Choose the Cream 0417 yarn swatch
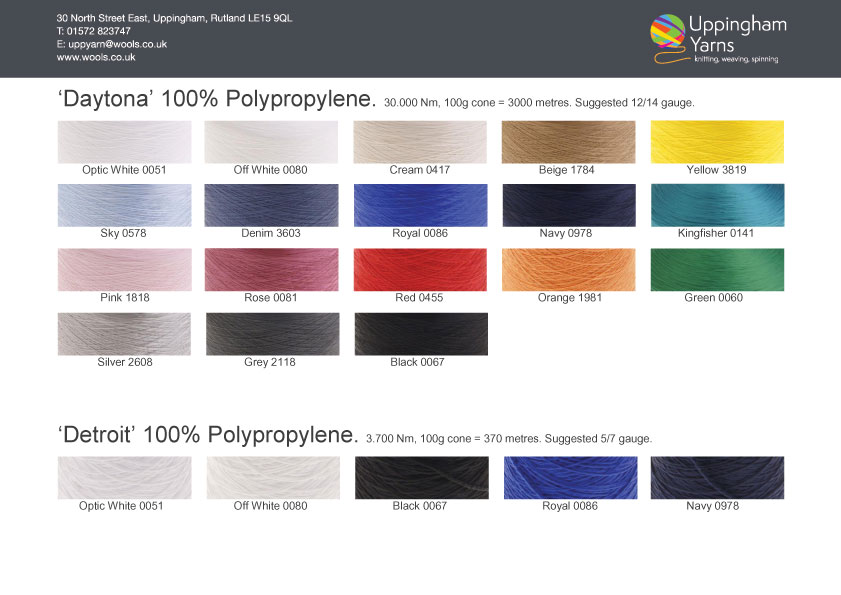Viewport: 841px width, 595px height. tap(420, 141)
